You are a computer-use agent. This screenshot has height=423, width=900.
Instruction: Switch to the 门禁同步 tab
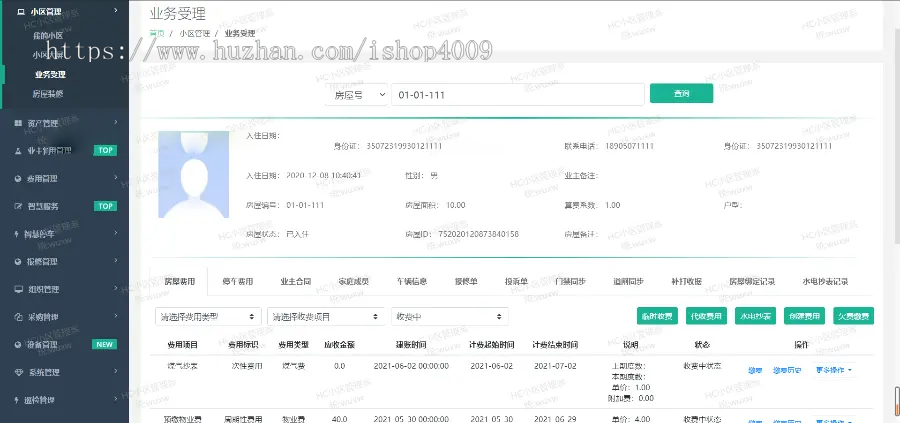pyautogui.click(x=571, y=282)
